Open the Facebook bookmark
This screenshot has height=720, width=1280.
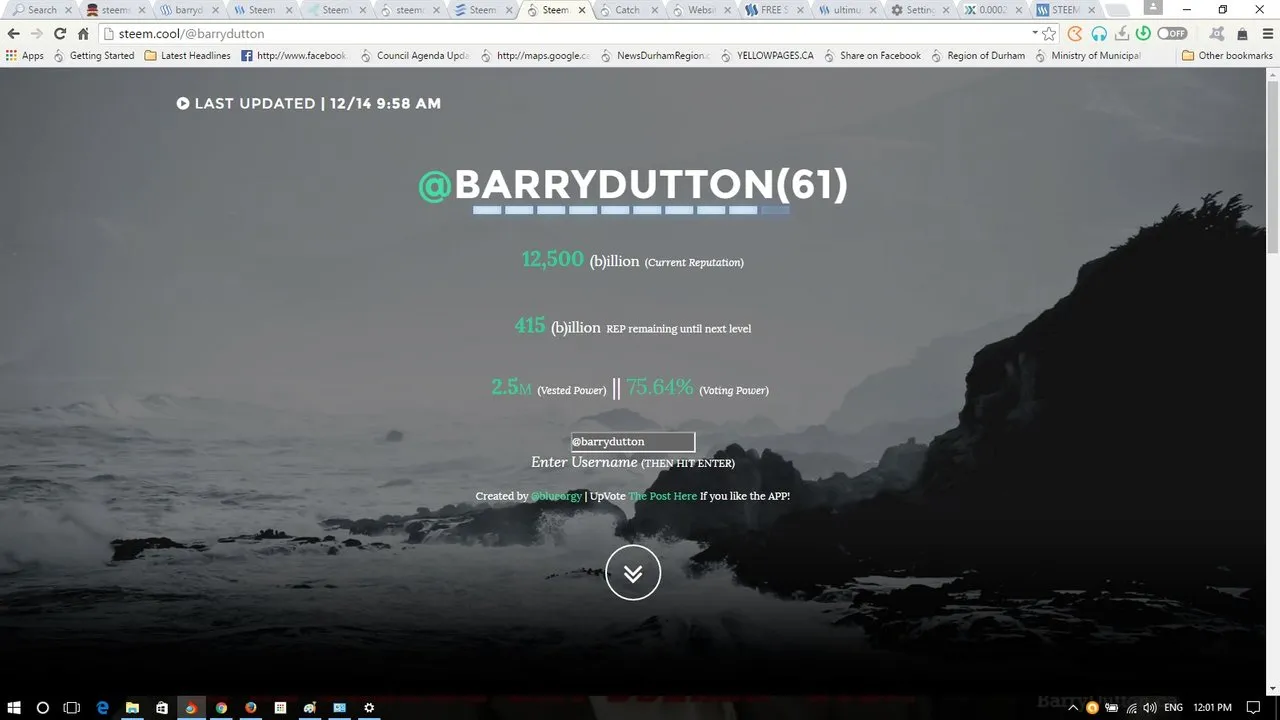pyautogui.click(x=294, y=56)
